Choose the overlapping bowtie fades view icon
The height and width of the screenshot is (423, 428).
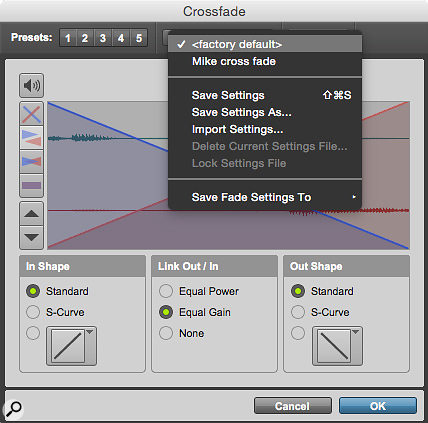[31, 162]
